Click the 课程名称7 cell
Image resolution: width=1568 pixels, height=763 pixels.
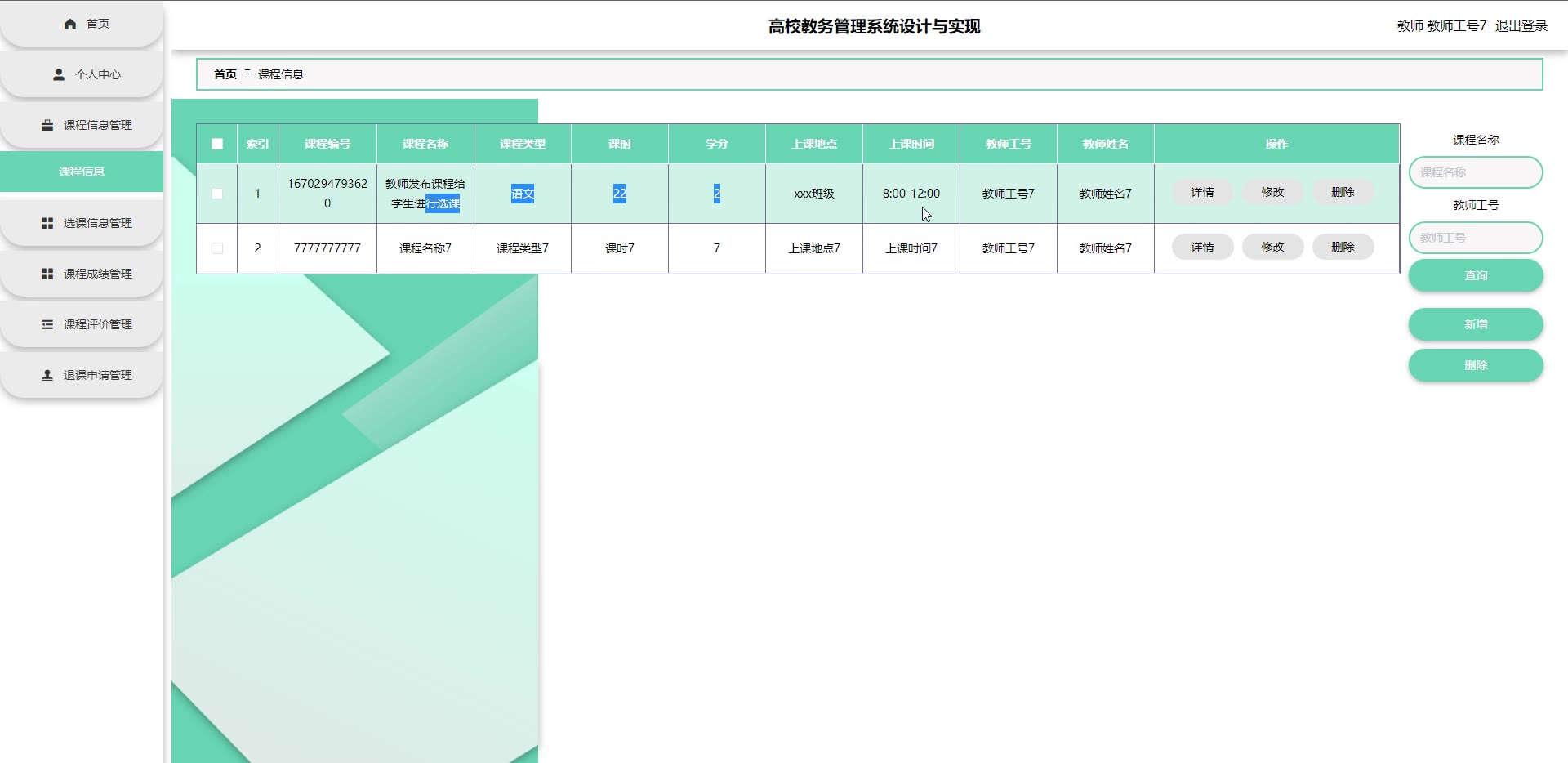425,248
